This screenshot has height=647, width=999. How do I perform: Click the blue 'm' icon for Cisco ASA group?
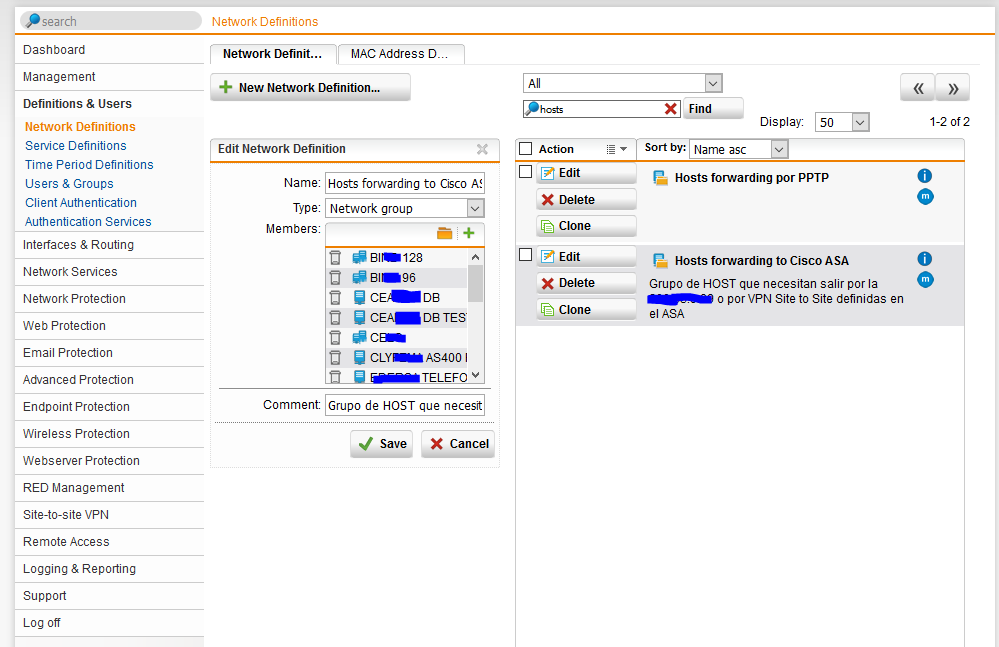925,279
